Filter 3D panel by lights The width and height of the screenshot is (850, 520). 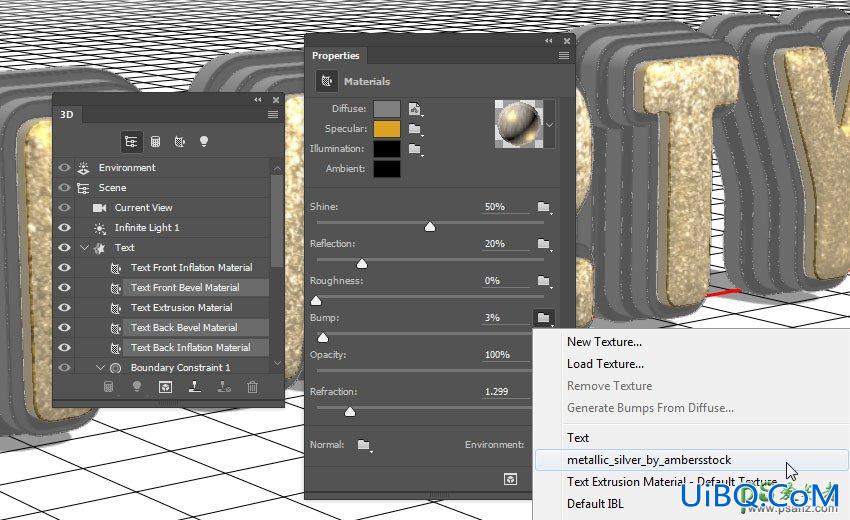pyautogui.click(x=204, y=142)
